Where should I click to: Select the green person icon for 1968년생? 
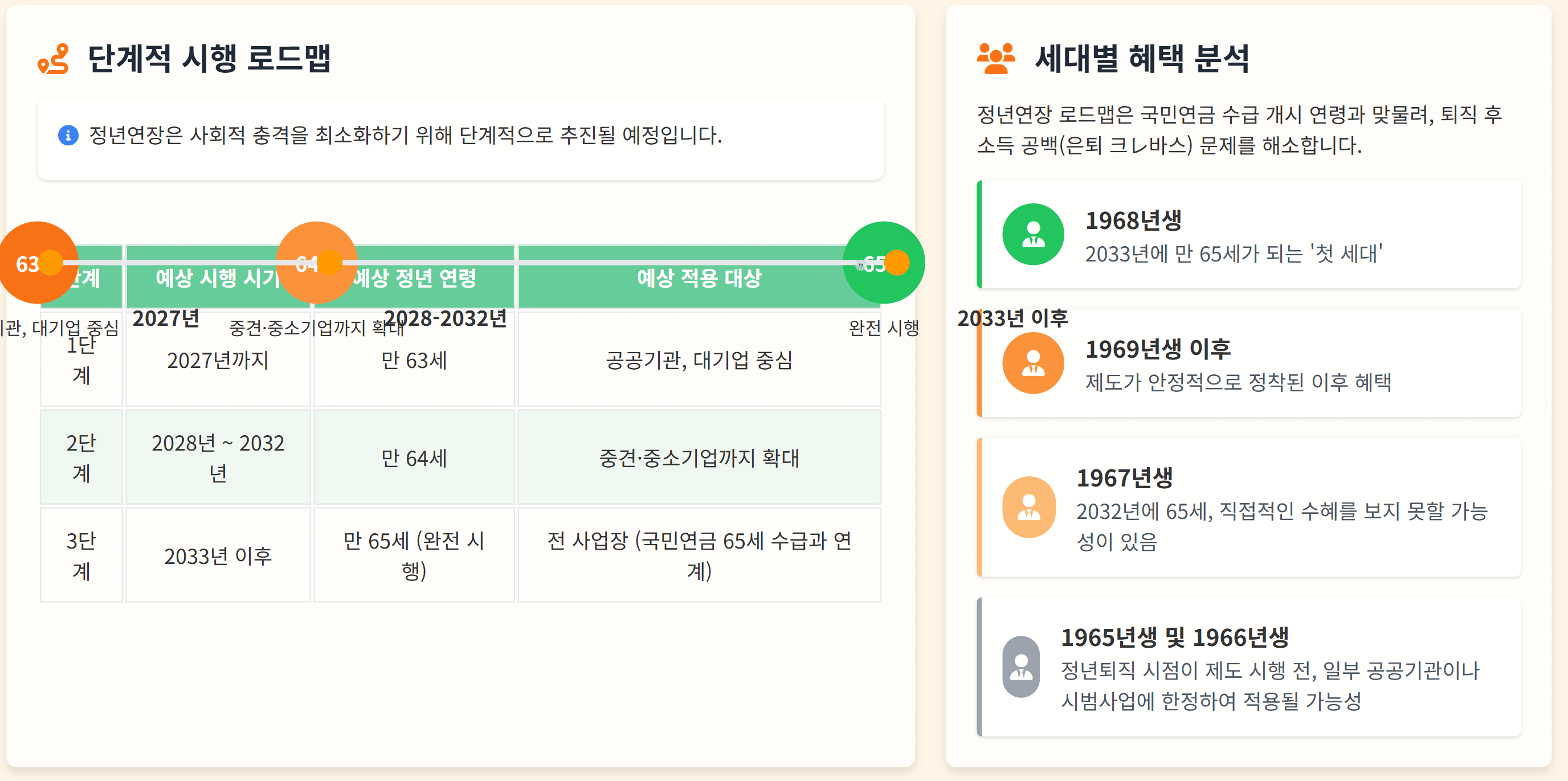(x=1033, y=234)
